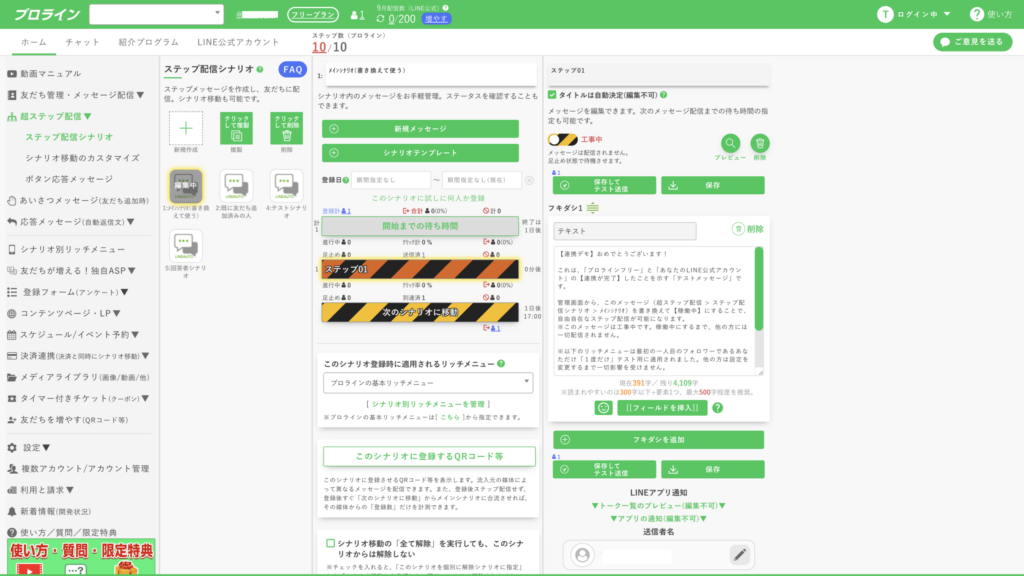
Task: Select scenario 4 テストシナリオ icon
Action: [x=286, y=186]
